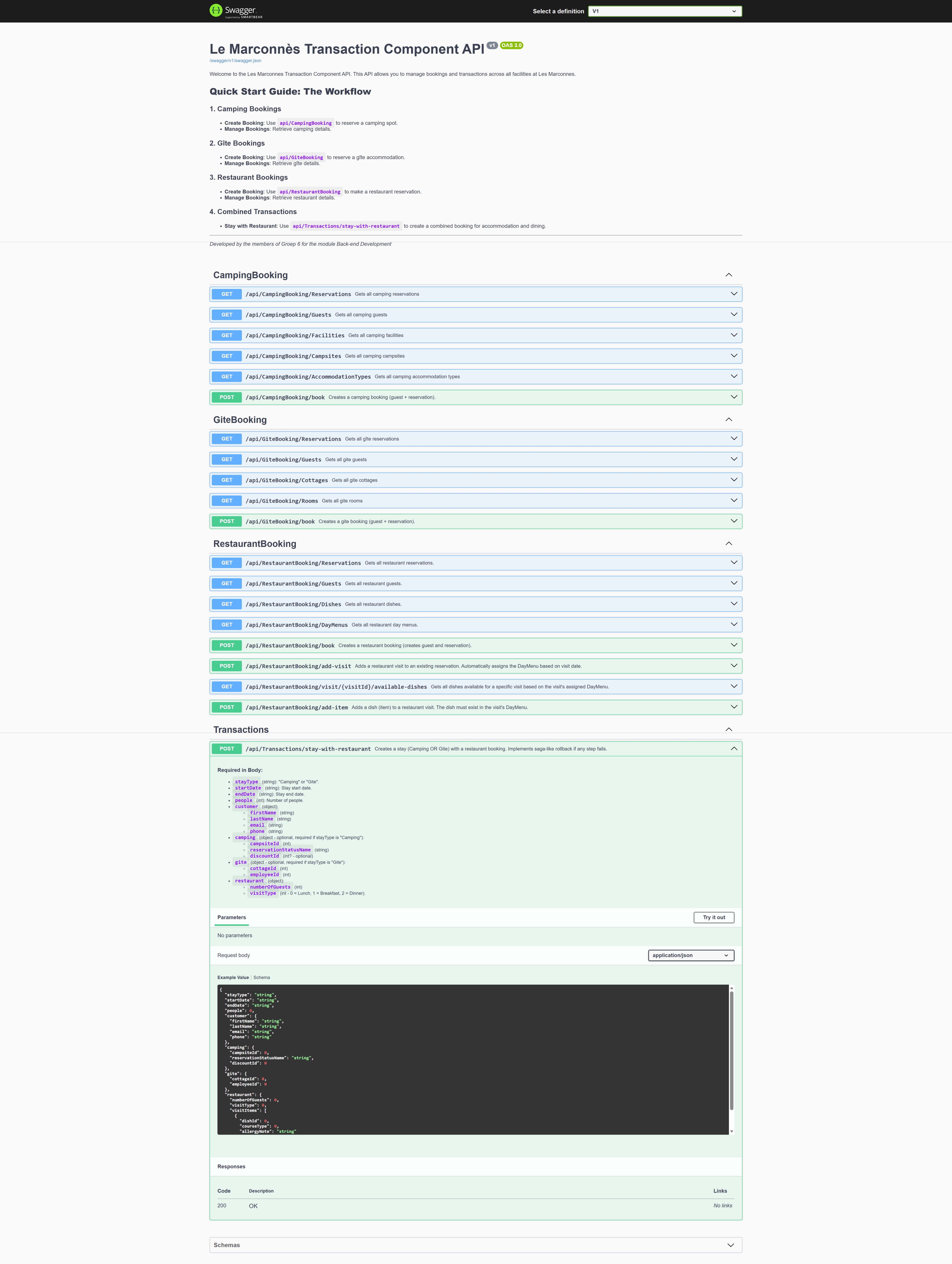952x1264 pixels.
Task: Collapse the Transactions section
Action: coord(729,729)
